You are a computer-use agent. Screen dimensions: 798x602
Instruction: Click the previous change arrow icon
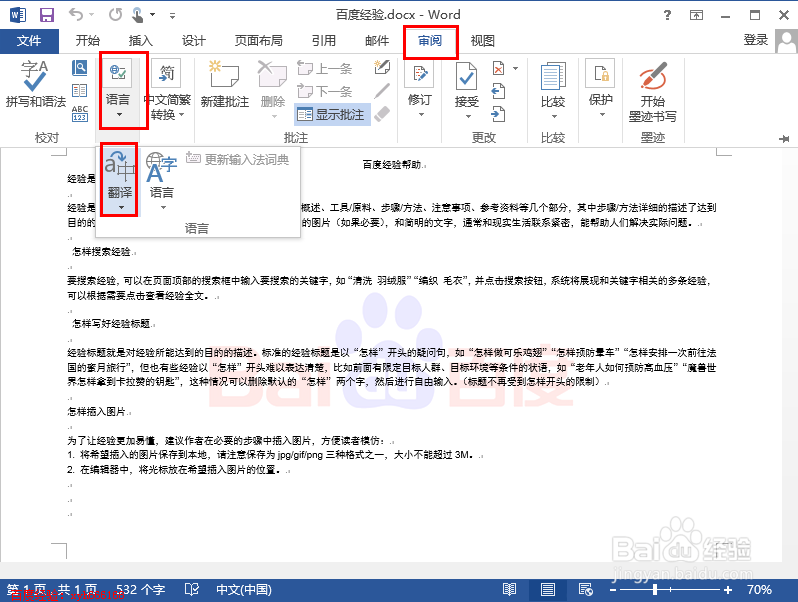[498, 91]
